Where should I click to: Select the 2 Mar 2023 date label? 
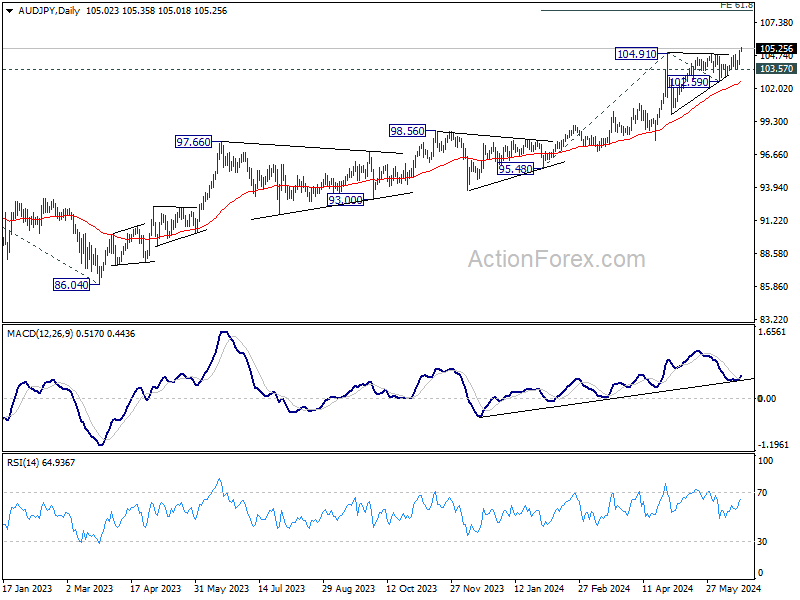click(x=90, y=588)
